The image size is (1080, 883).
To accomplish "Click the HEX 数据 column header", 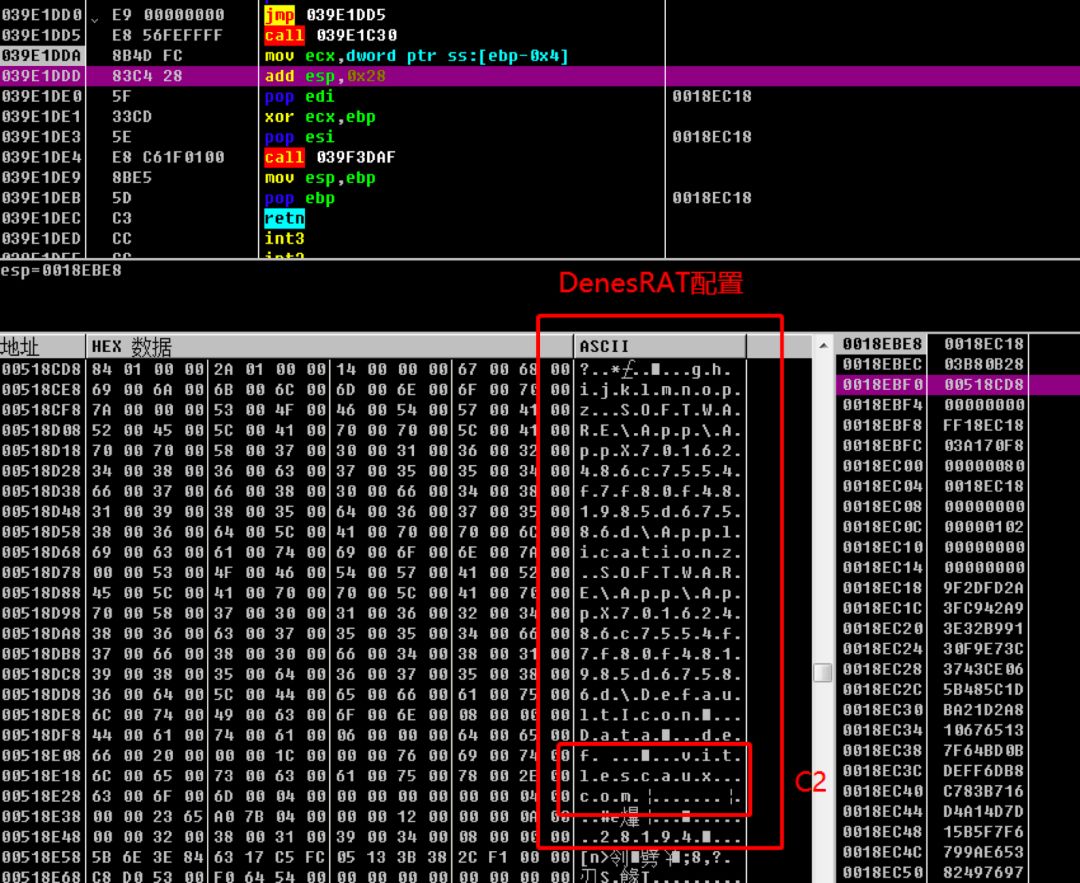I will tap(330, 346).
